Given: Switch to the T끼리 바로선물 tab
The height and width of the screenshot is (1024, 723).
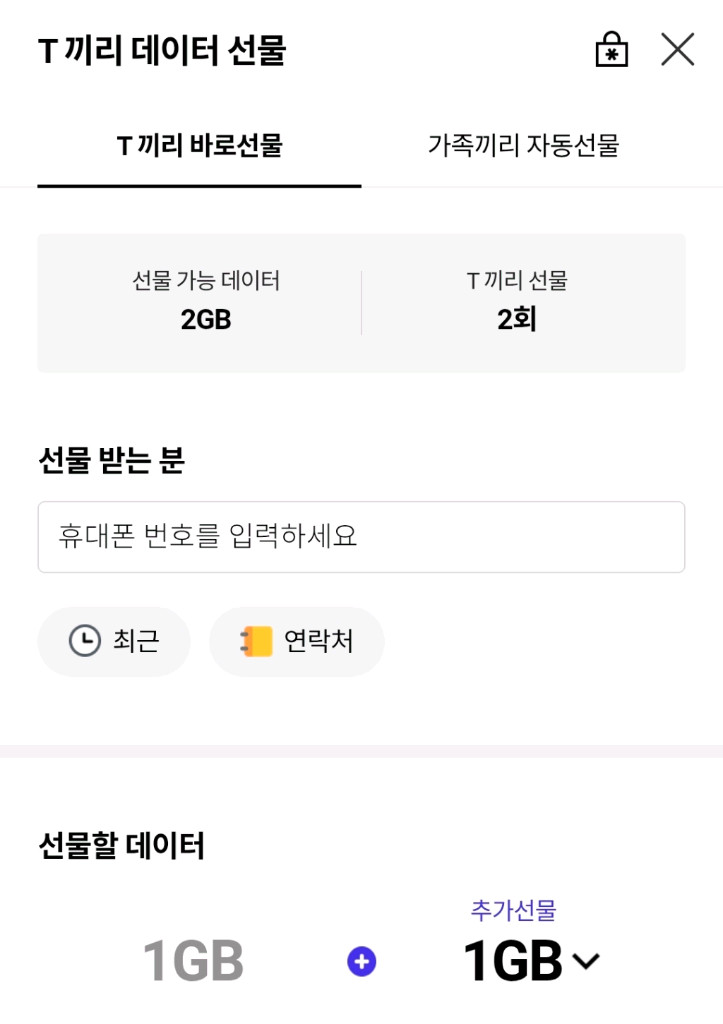Looking at the screenshot, I should [x=200, y=146].
